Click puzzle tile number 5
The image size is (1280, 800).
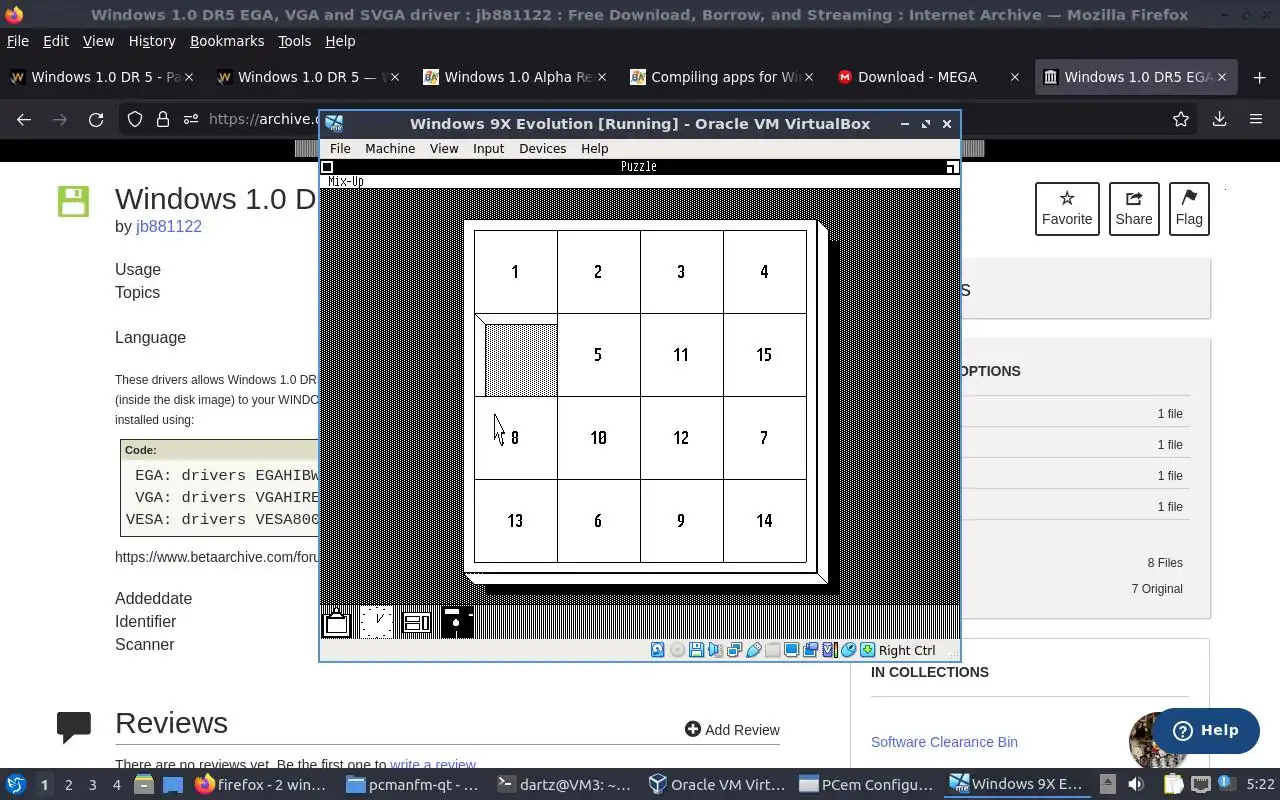[x=598, y=355]
